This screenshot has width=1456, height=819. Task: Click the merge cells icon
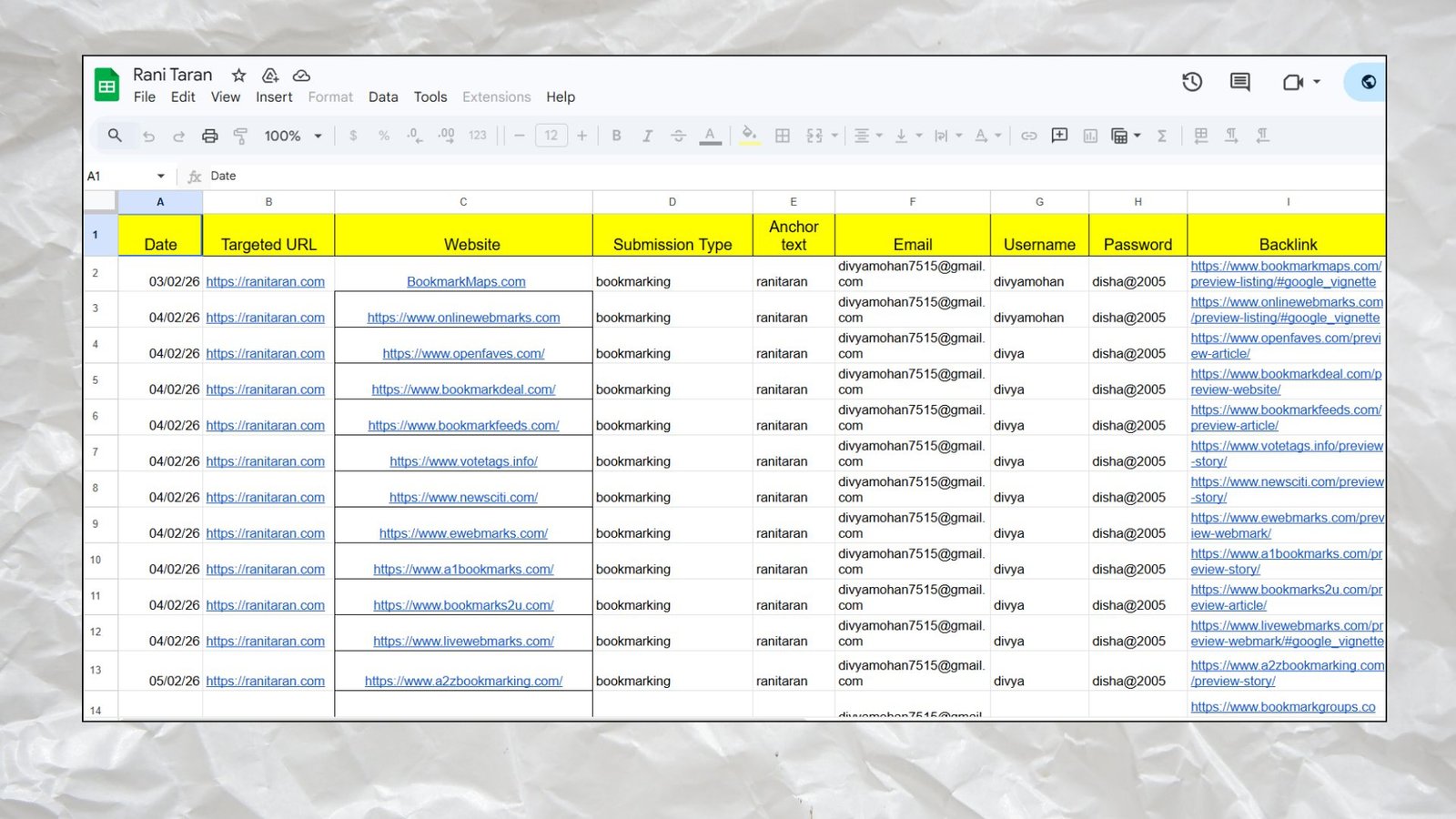pos(814,136)
